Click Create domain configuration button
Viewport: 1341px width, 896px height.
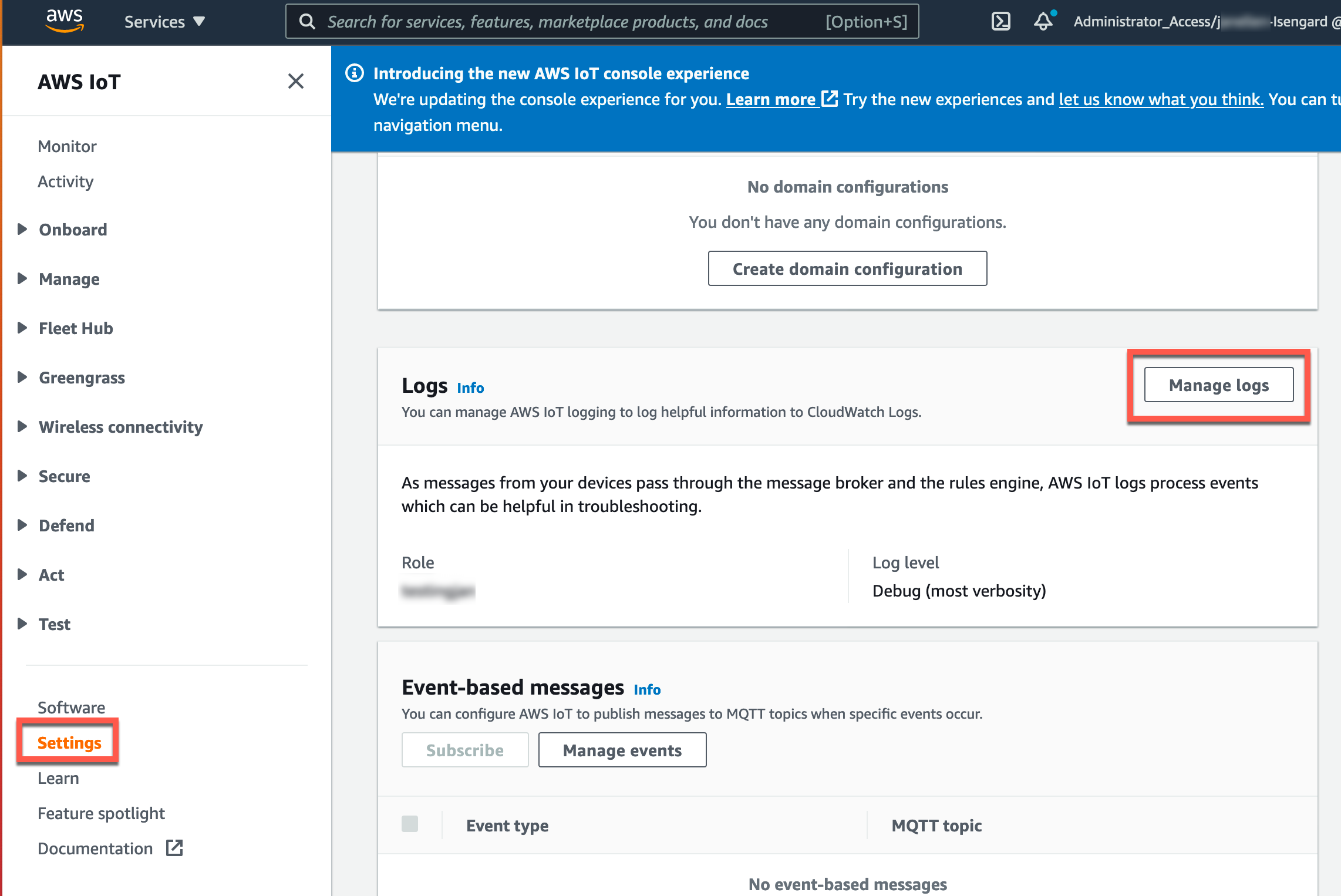pos(847,268)
